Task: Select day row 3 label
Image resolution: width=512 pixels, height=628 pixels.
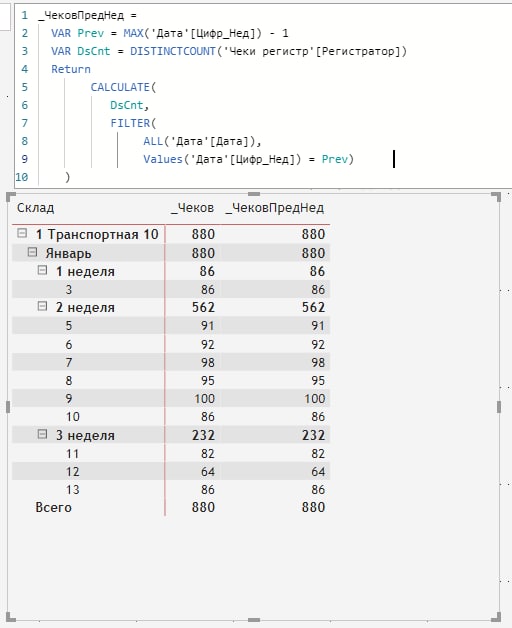Action: [x=69, y=290]
